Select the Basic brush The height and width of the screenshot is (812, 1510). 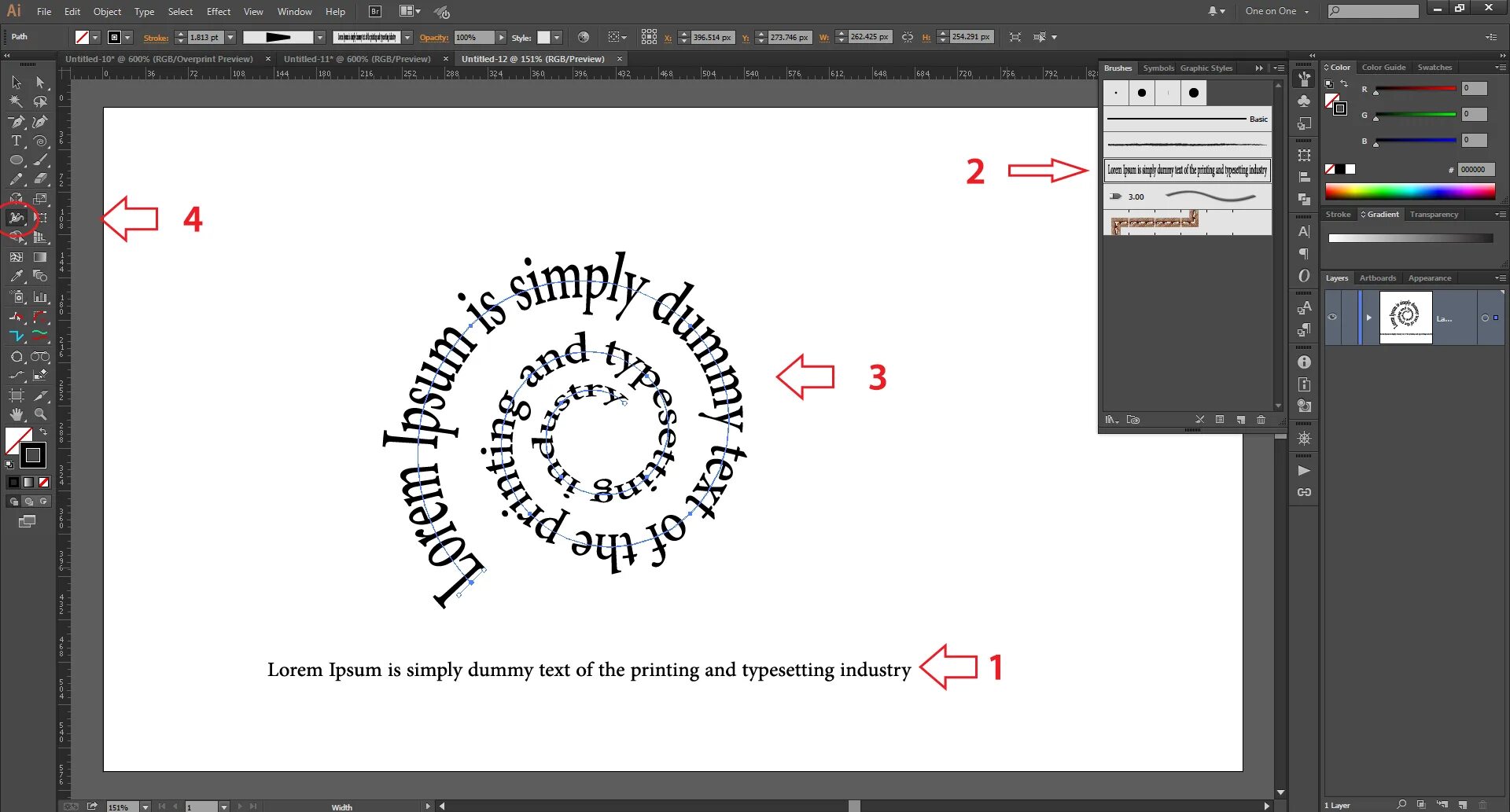[1187, 119]
